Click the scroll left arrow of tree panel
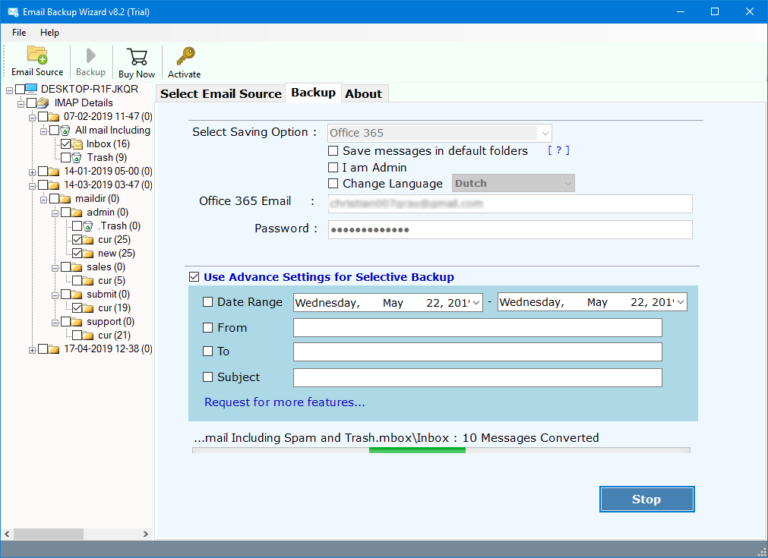Image resolution: width=768 pixels, height=558 pixels. [x=7, y=534]
